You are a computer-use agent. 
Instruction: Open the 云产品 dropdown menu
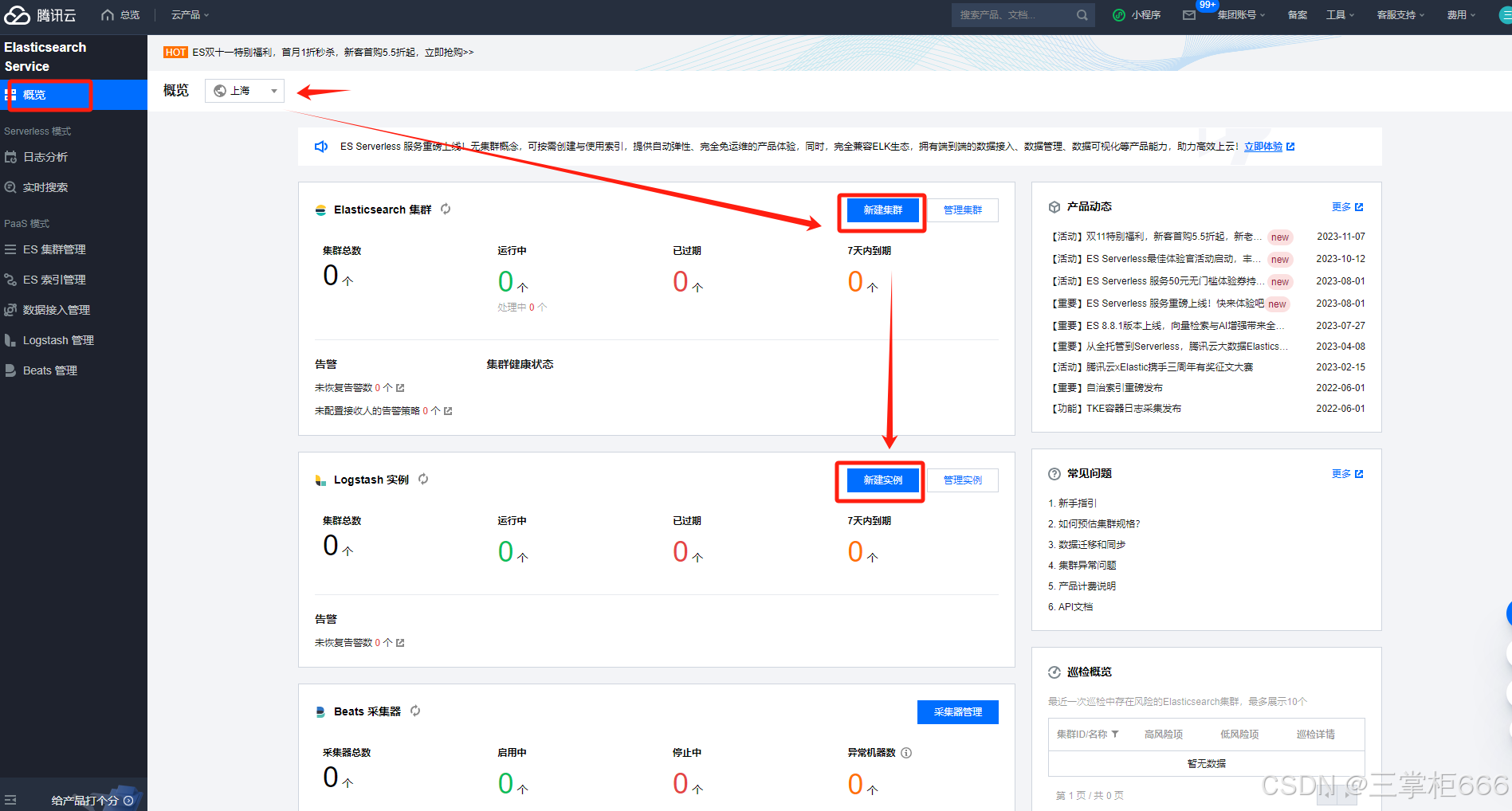[190, 15]
